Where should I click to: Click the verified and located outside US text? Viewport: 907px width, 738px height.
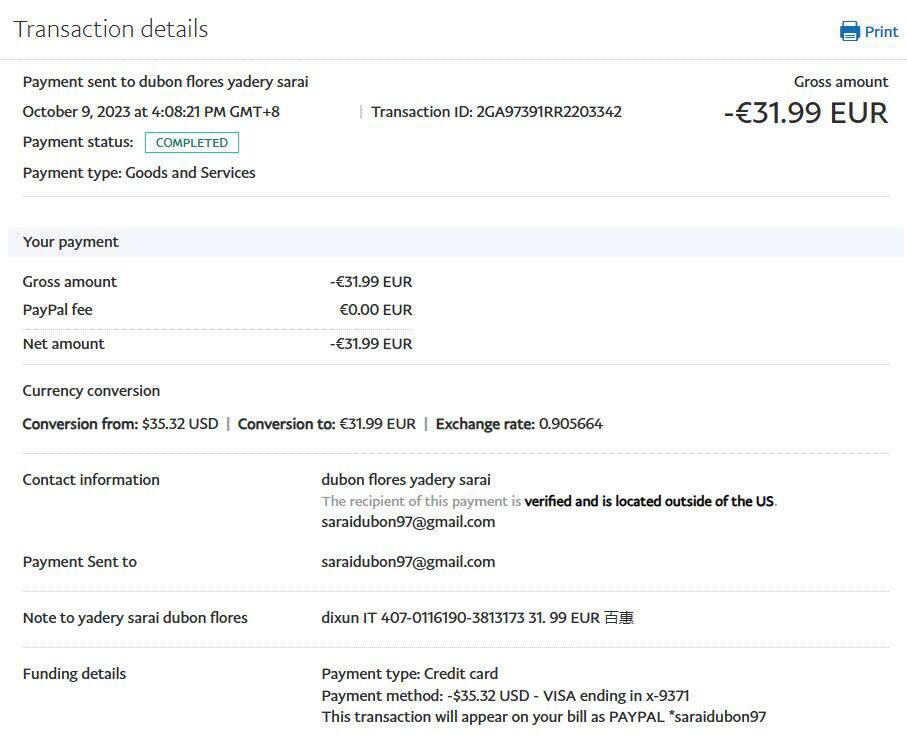(650, 501)
